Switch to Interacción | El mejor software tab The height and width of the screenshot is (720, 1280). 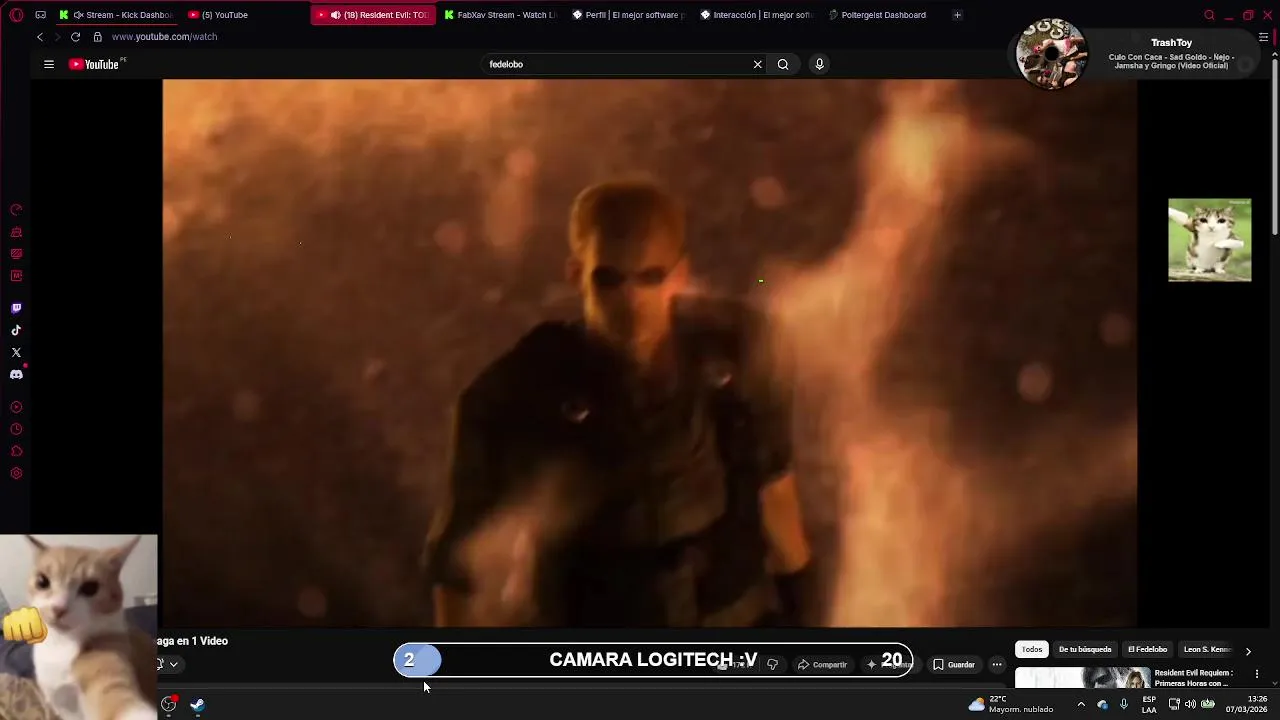click(x=757, y=15)
